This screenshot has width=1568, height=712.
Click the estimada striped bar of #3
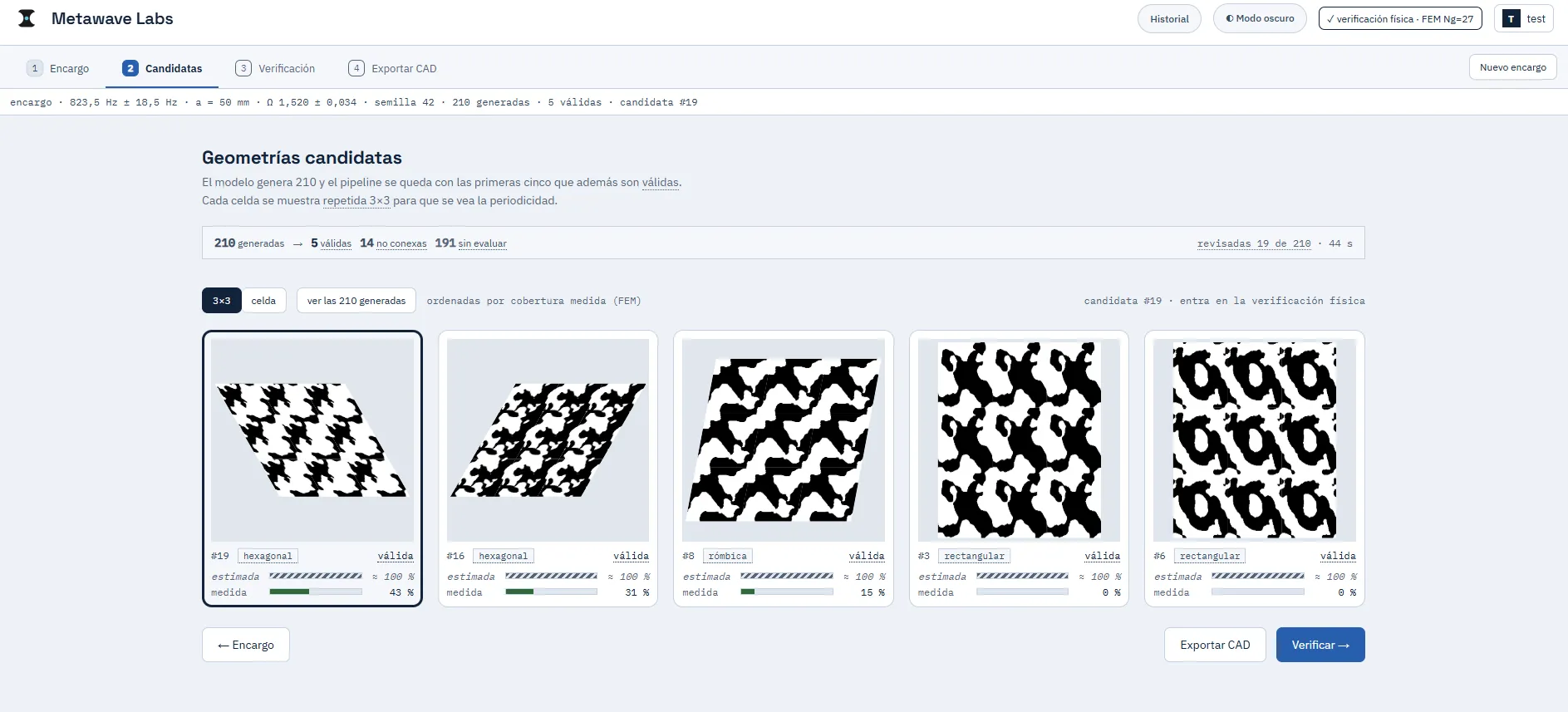pos(1022,576)
